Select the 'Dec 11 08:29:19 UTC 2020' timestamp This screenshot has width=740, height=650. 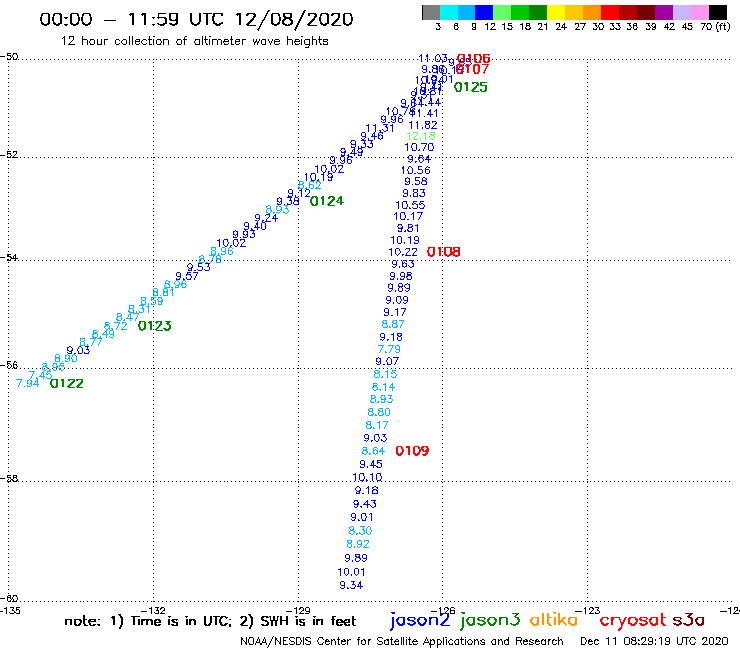pyautogui.click(x=654, y=642)
